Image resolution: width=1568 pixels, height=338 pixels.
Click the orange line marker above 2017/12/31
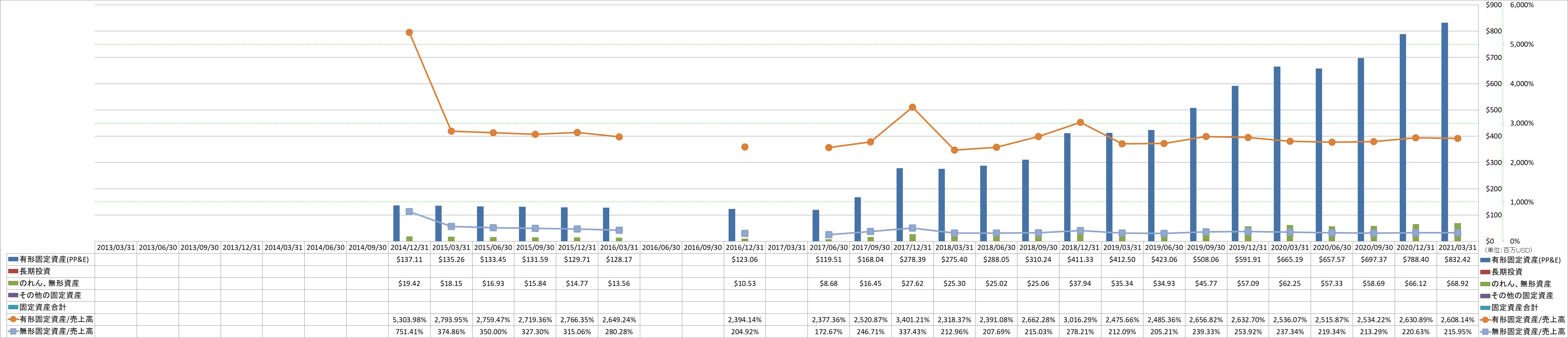(x=912, y=107)
